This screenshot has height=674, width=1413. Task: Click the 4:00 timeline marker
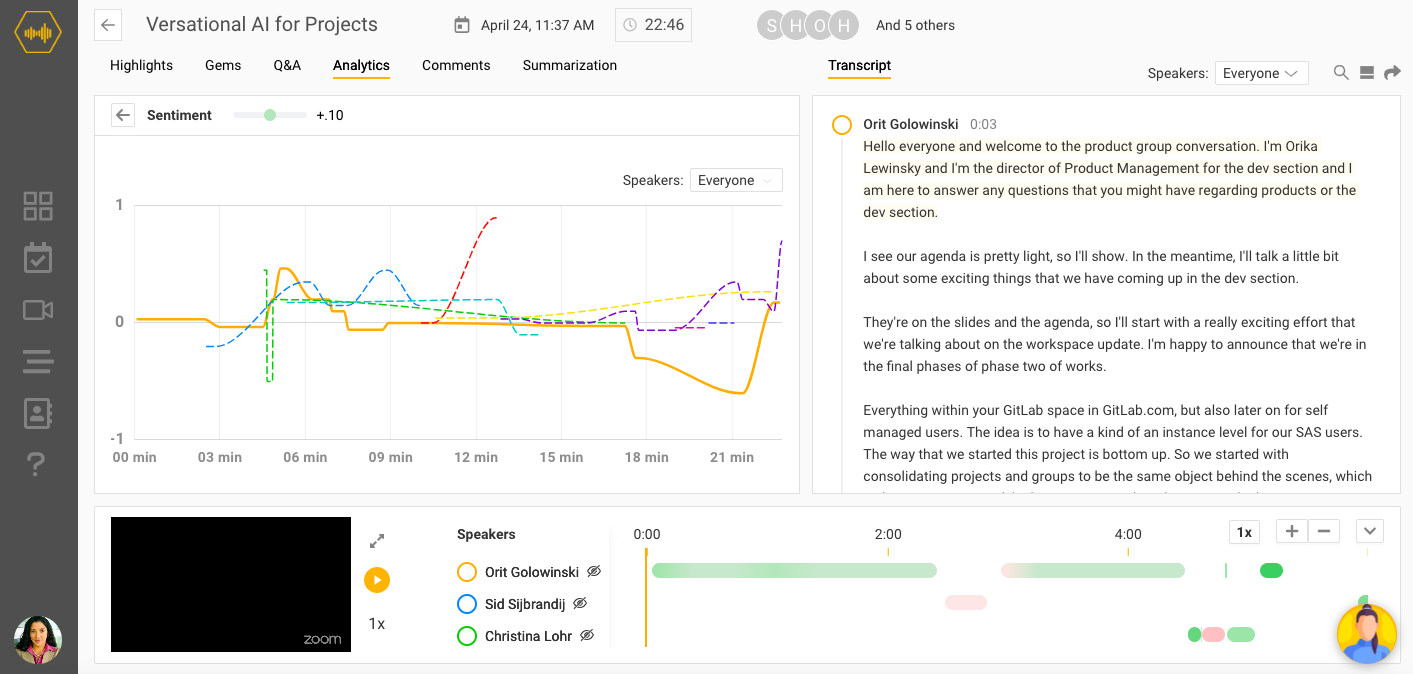pyautogui.click(x=1128, y=534)
